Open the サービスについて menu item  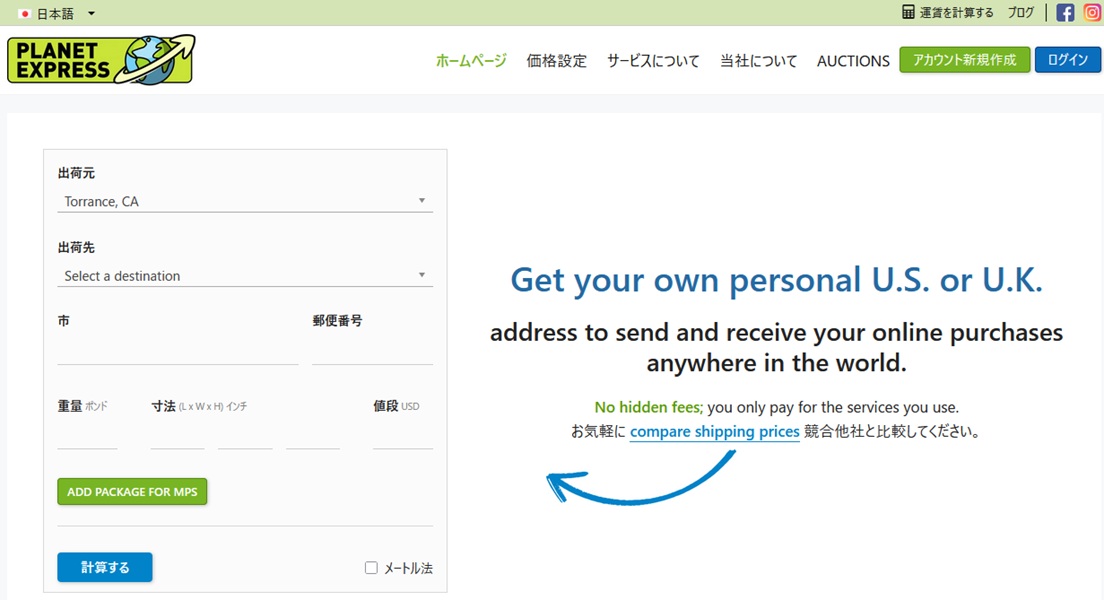[x=653, y=61]
